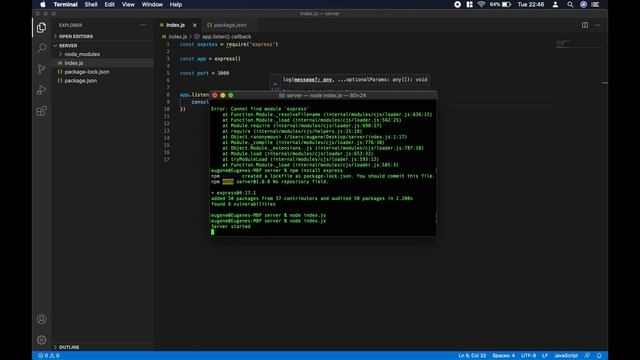Collapse the parameter hint arrow up
Viewport: 640px width, 360px height.
click(x=275, y=84)
